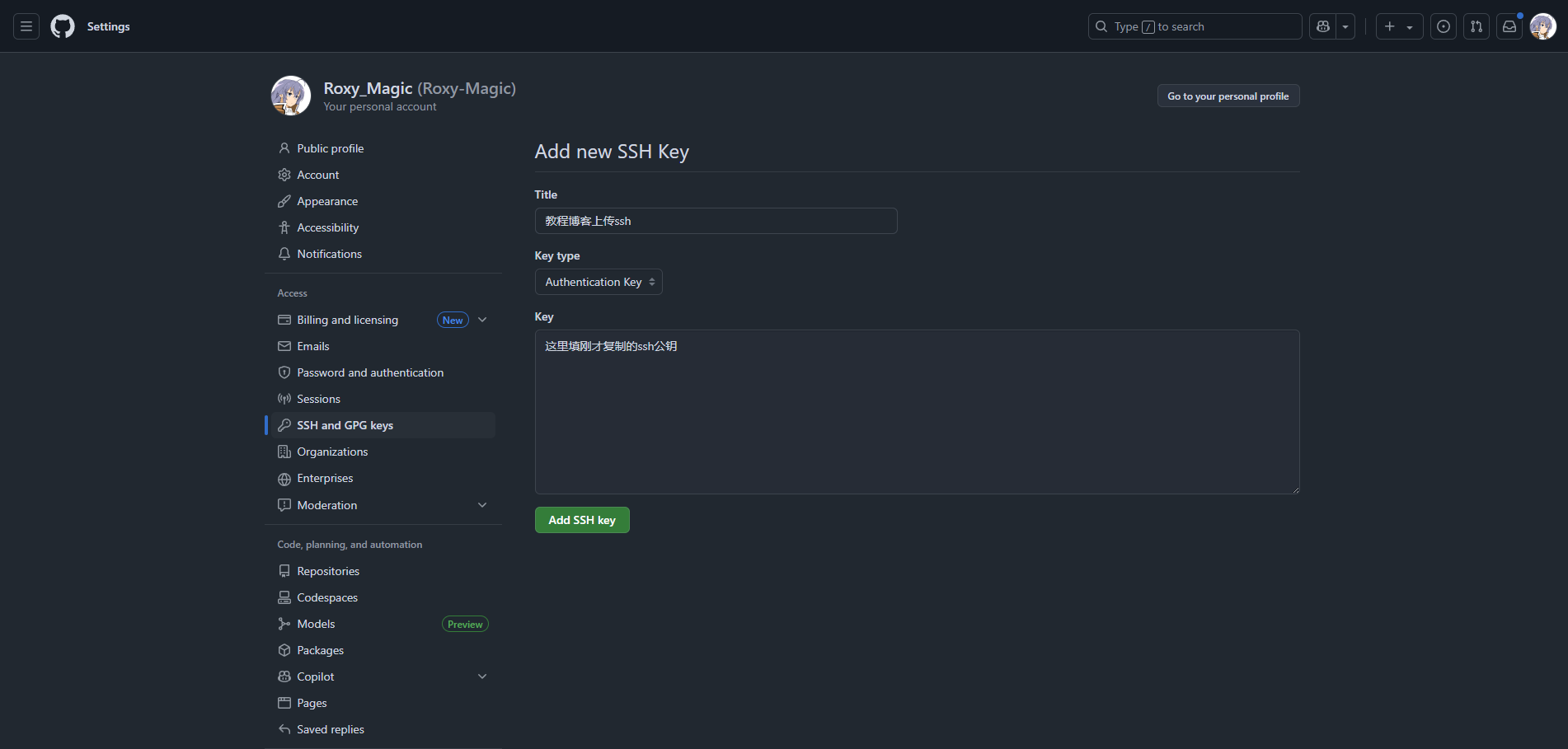Expand the Moderation section
This screenshot has height=749, width=1568.
(482, 505)
